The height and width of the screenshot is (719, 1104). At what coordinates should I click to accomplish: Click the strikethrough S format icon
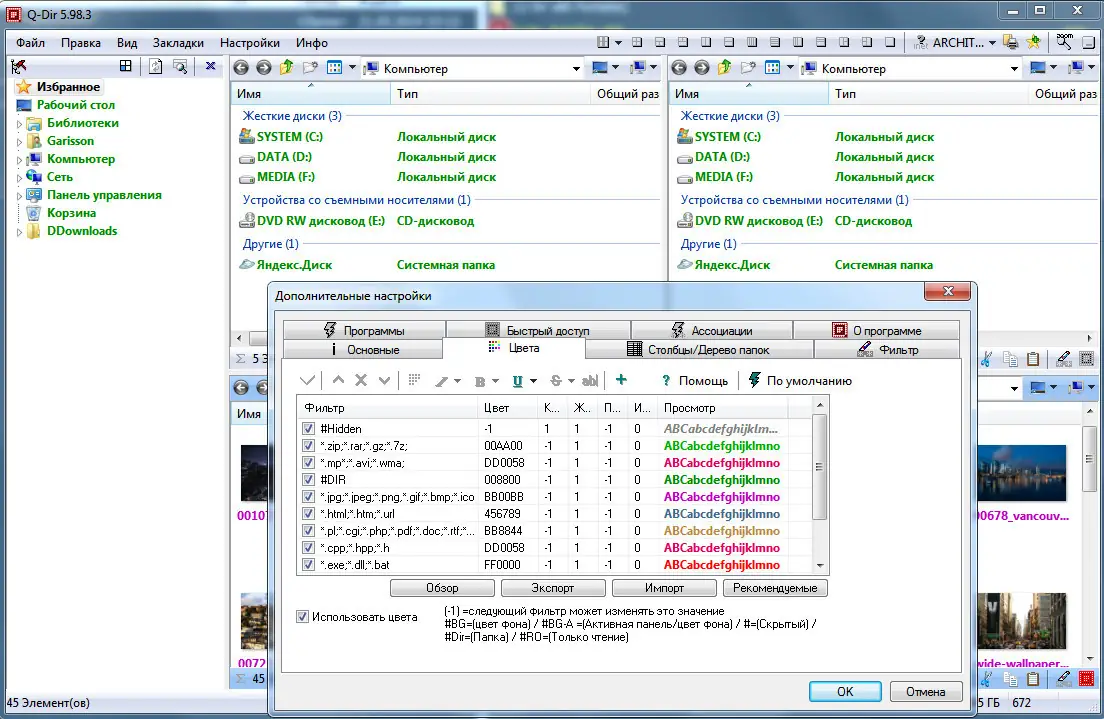[x=556, y=381]
